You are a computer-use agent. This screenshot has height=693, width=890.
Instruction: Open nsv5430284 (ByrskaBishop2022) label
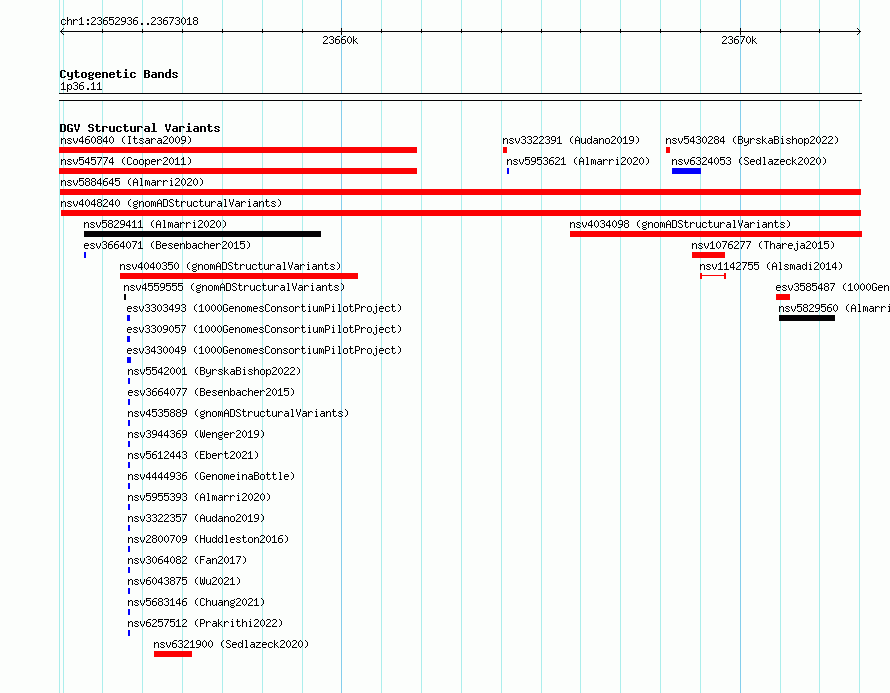752,140
